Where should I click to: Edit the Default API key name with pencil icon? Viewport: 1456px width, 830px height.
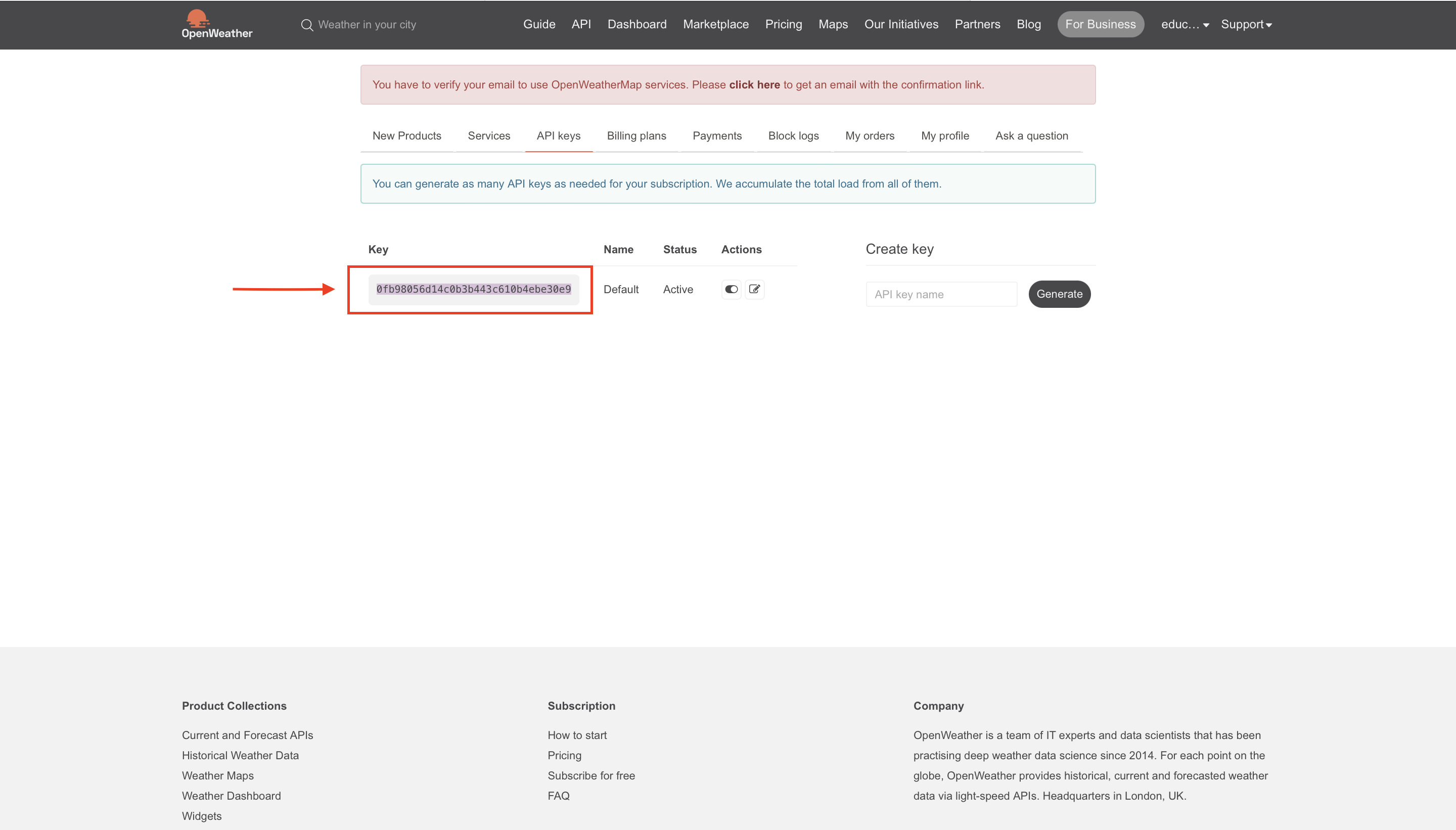click(754, 289)
